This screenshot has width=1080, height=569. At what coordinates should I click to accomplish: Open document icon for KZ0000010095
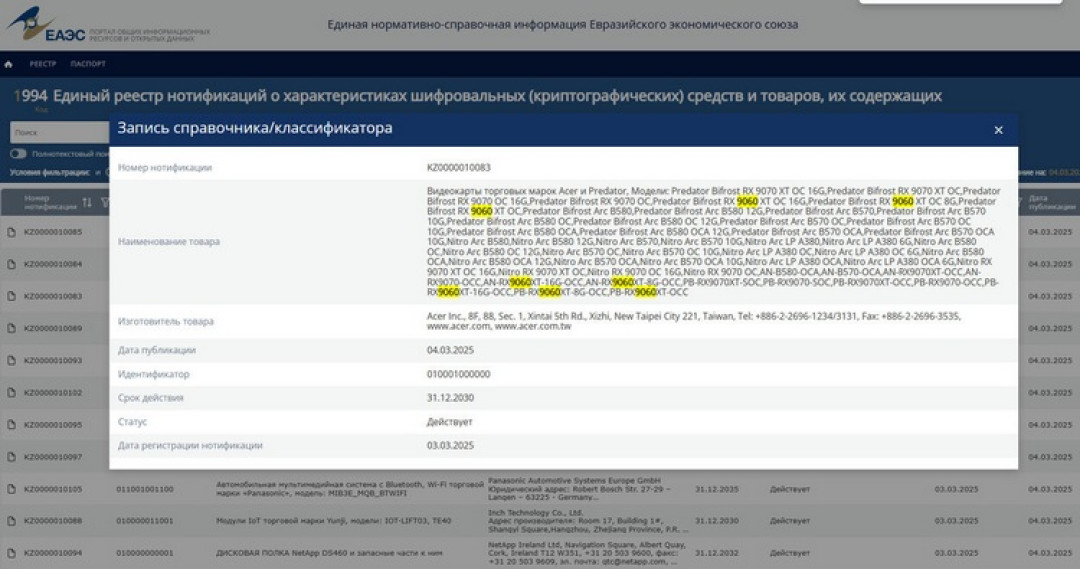point(12,425)
